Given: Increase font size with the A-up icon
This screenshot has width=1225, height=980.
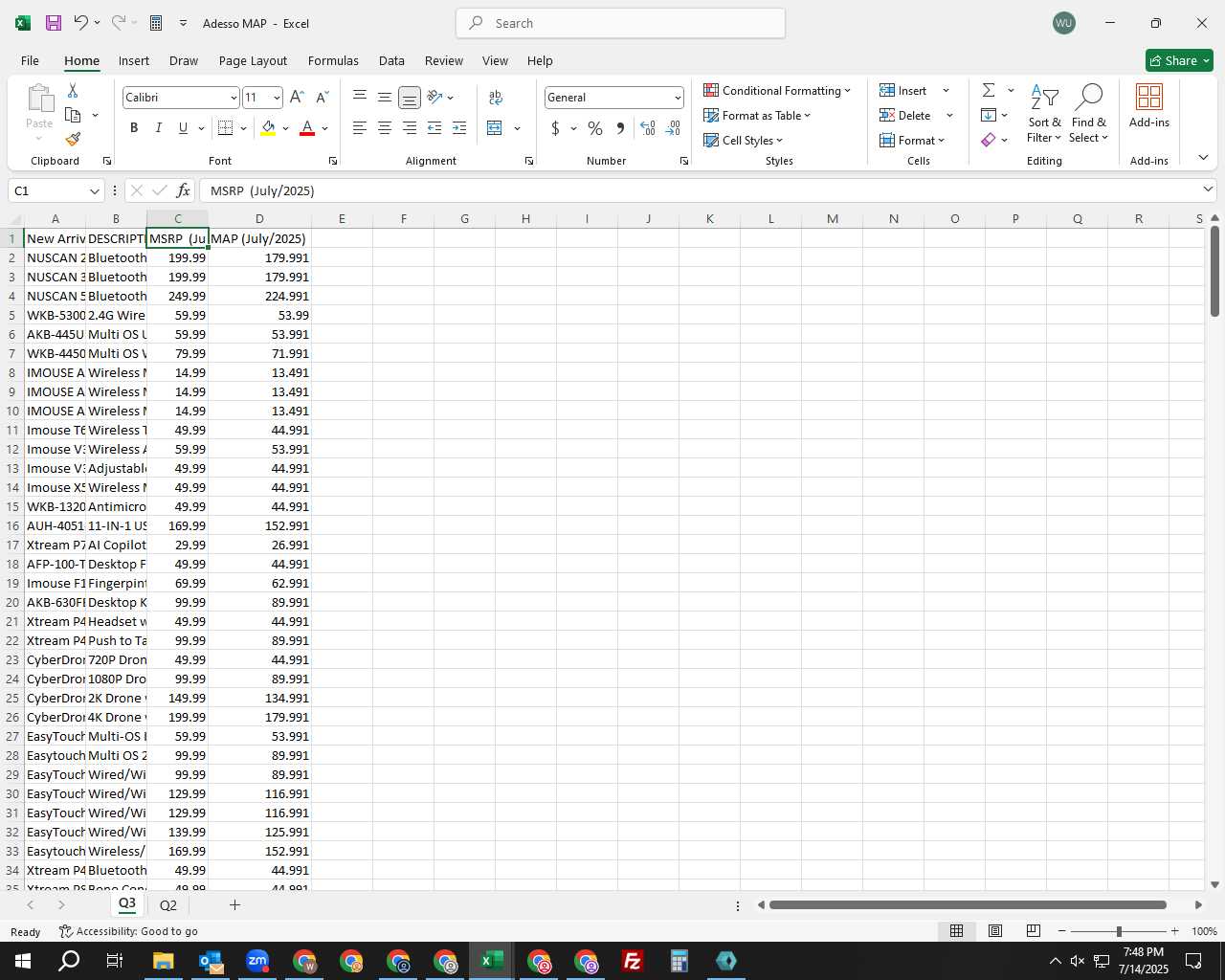Looking at the screenshot, I should 297,98.
